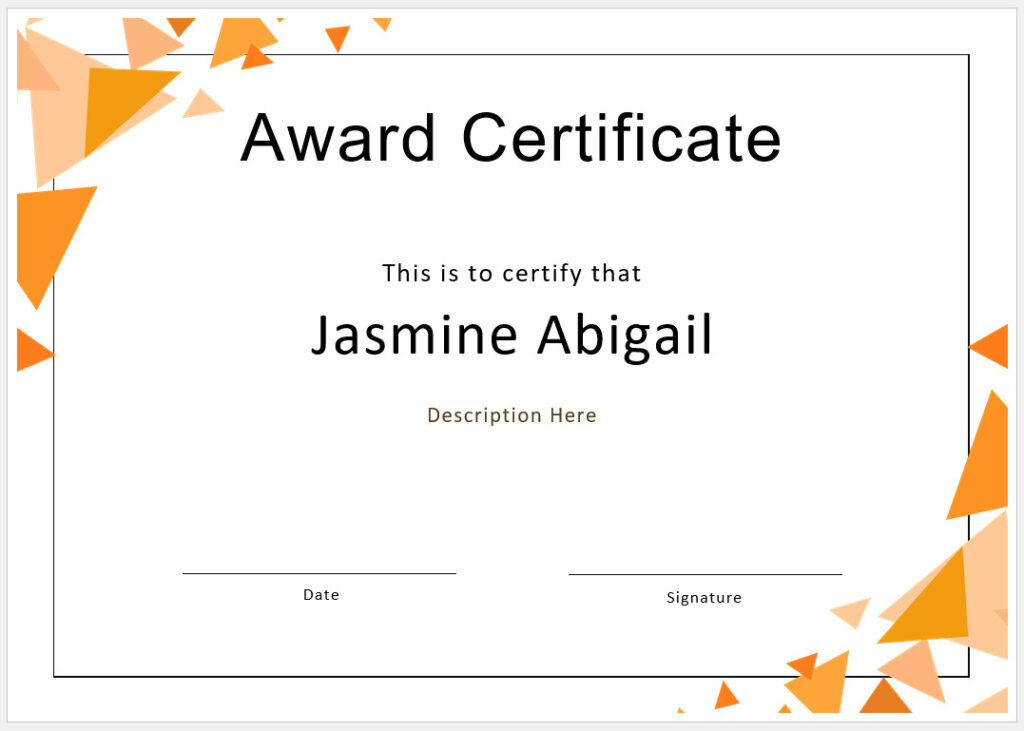Select the Date signature line

(x=320, y=573)
